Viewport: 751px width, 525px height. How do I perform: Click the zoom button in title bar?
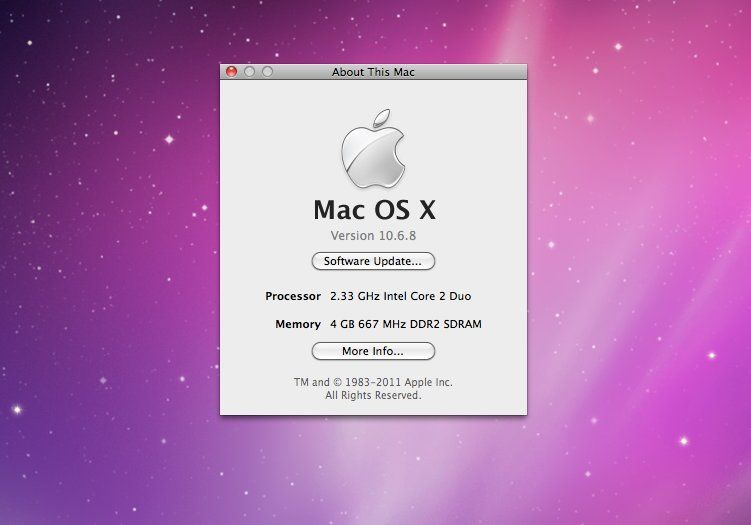(267, 72)
